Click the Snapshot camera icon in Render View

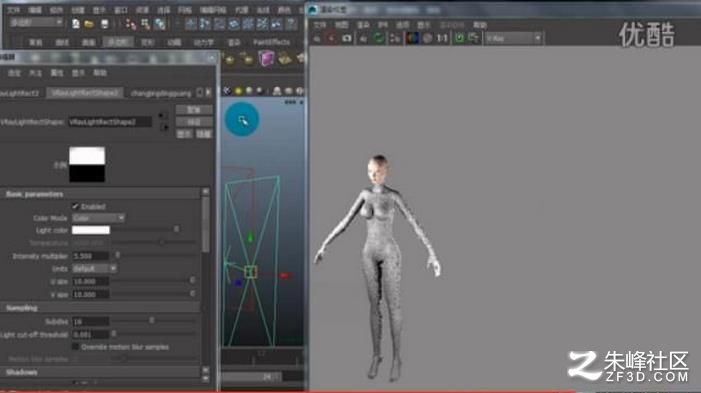(346, 39)
